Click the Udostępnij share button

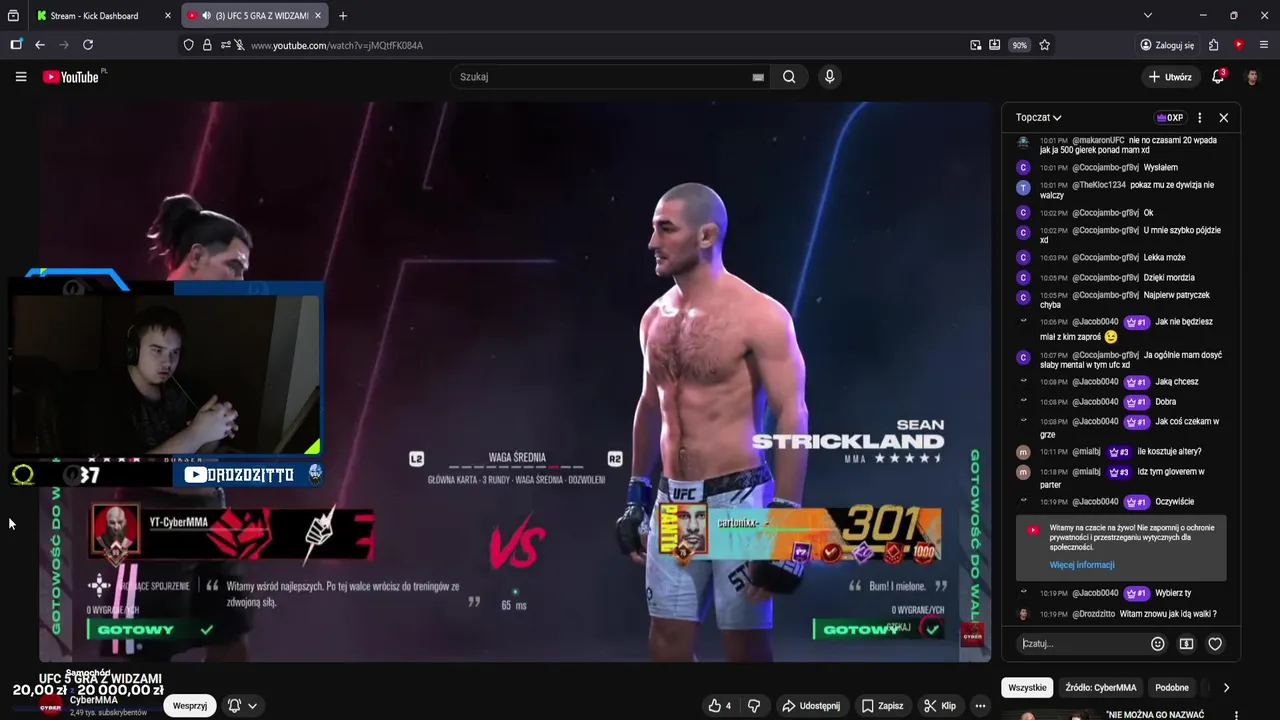tap(811, 706)
